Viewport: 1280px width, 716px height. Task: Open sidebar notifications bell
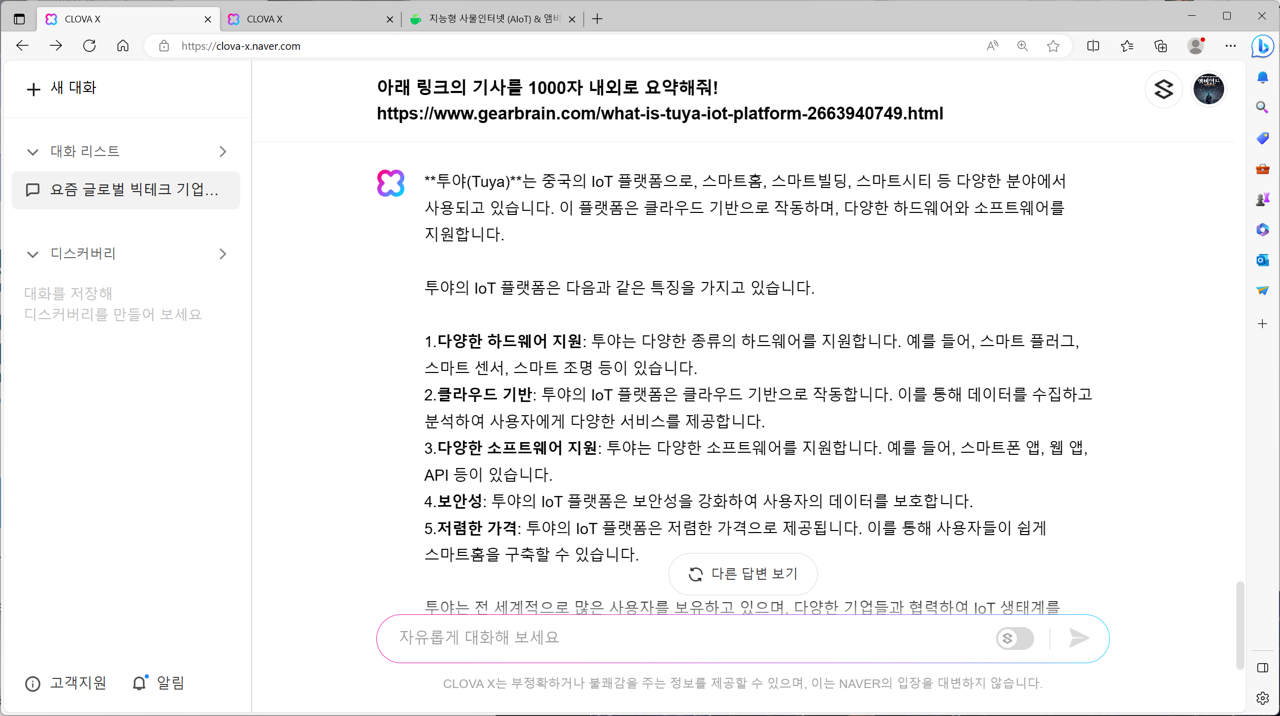(x=1263, y=77)
